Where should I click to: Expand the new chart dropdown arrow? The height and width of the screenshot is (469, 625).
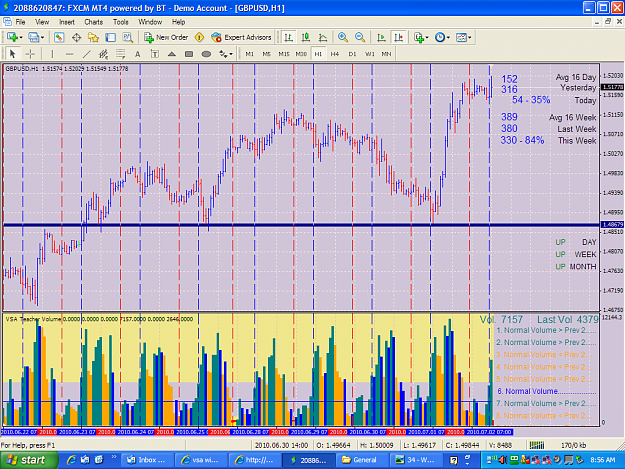coord(21,37)
